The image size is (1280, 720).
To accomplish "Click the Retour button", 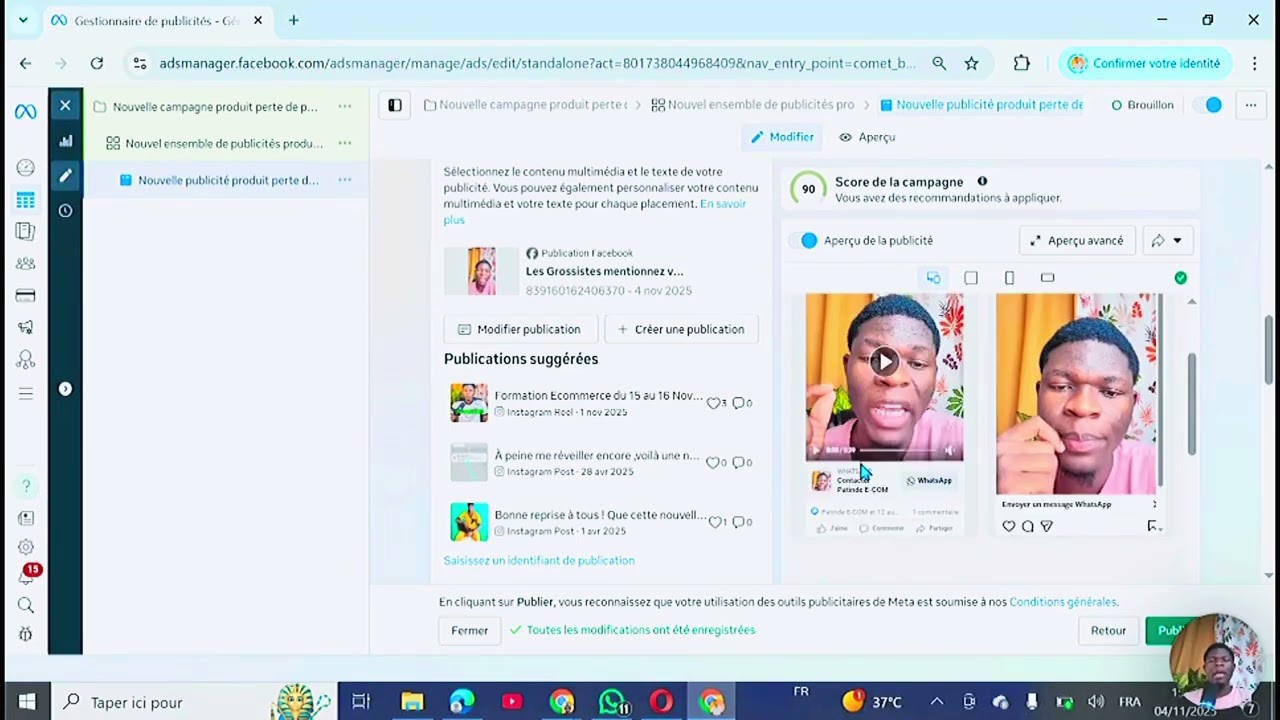I will [x=1108, y=630].
